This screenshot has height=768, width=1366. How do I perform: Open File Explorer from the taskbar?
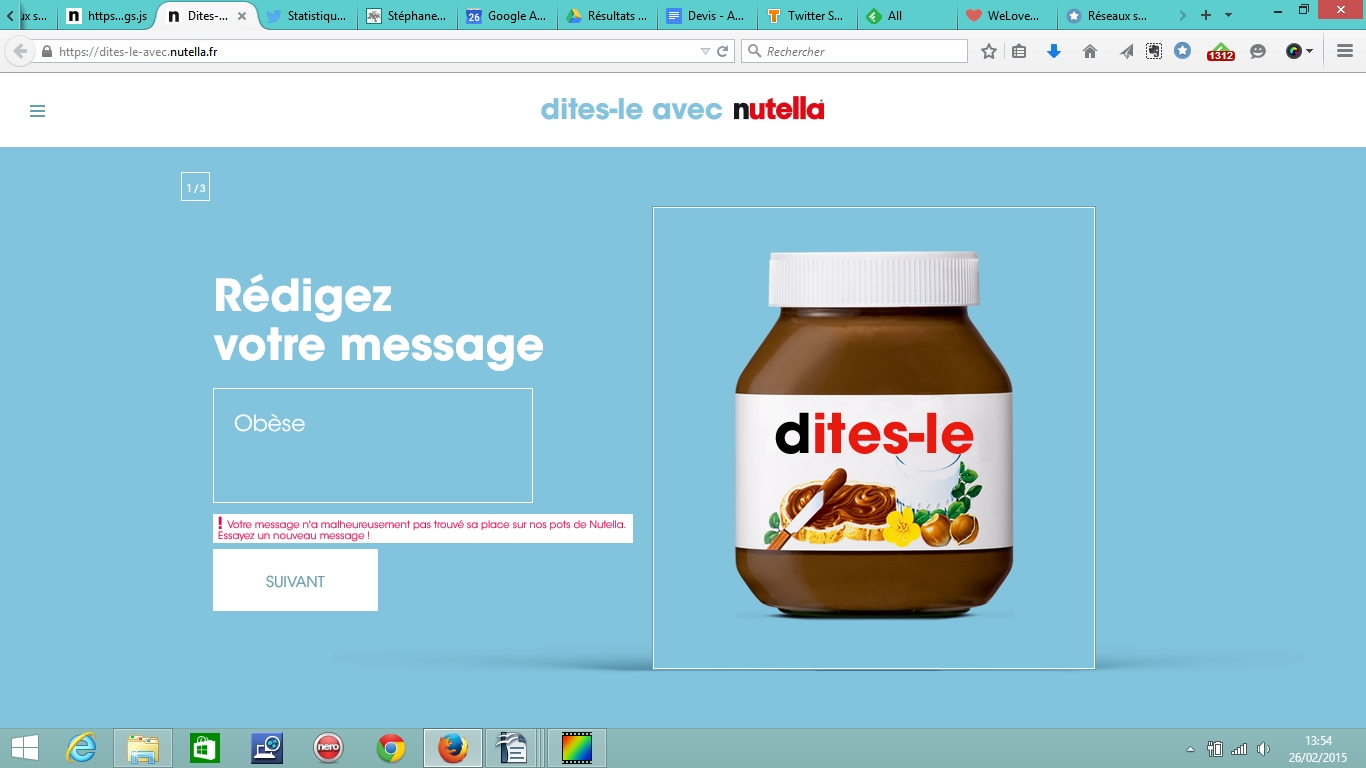pyautogui.click(x=143, y=748)
